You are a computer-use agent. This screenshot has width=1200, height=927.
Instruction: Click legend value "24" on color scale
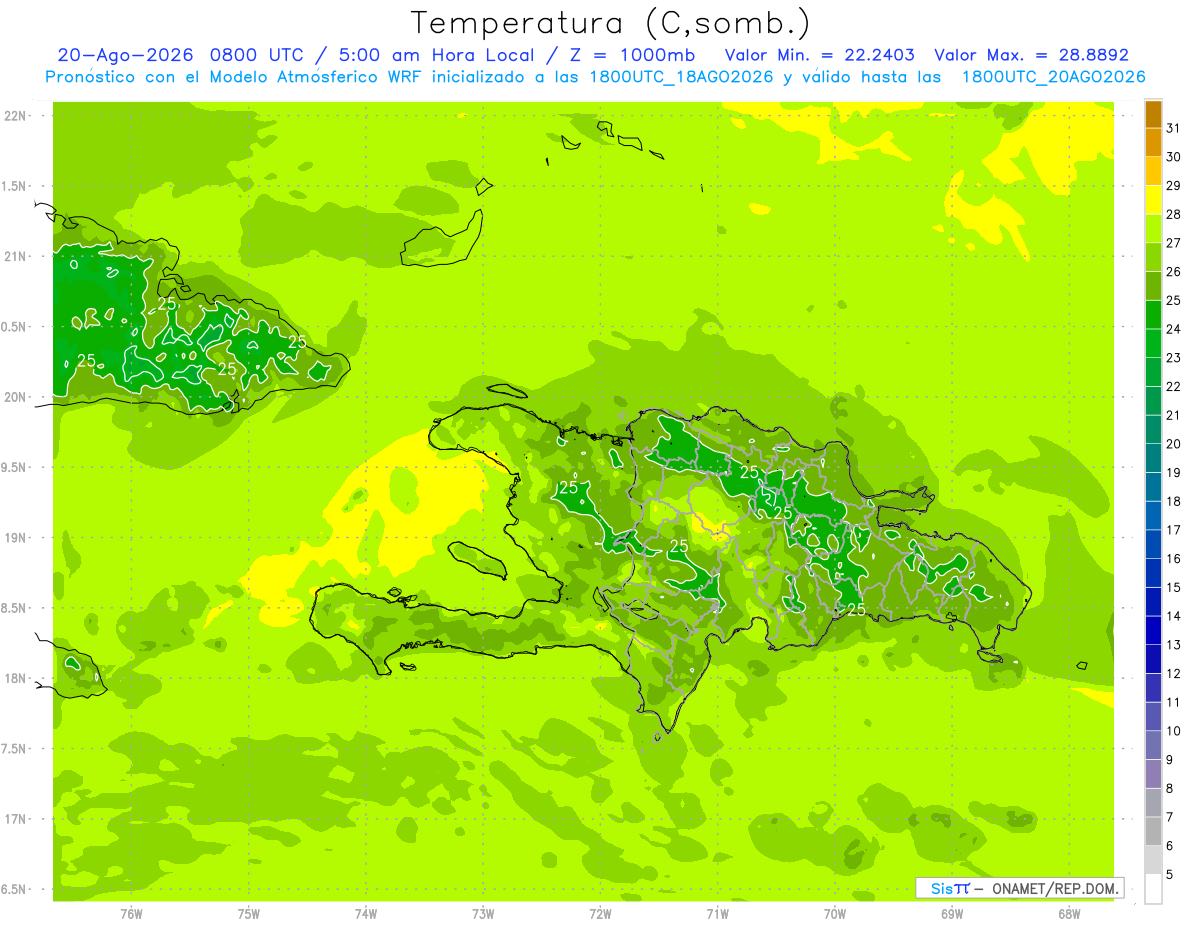tap(1174, 328)
